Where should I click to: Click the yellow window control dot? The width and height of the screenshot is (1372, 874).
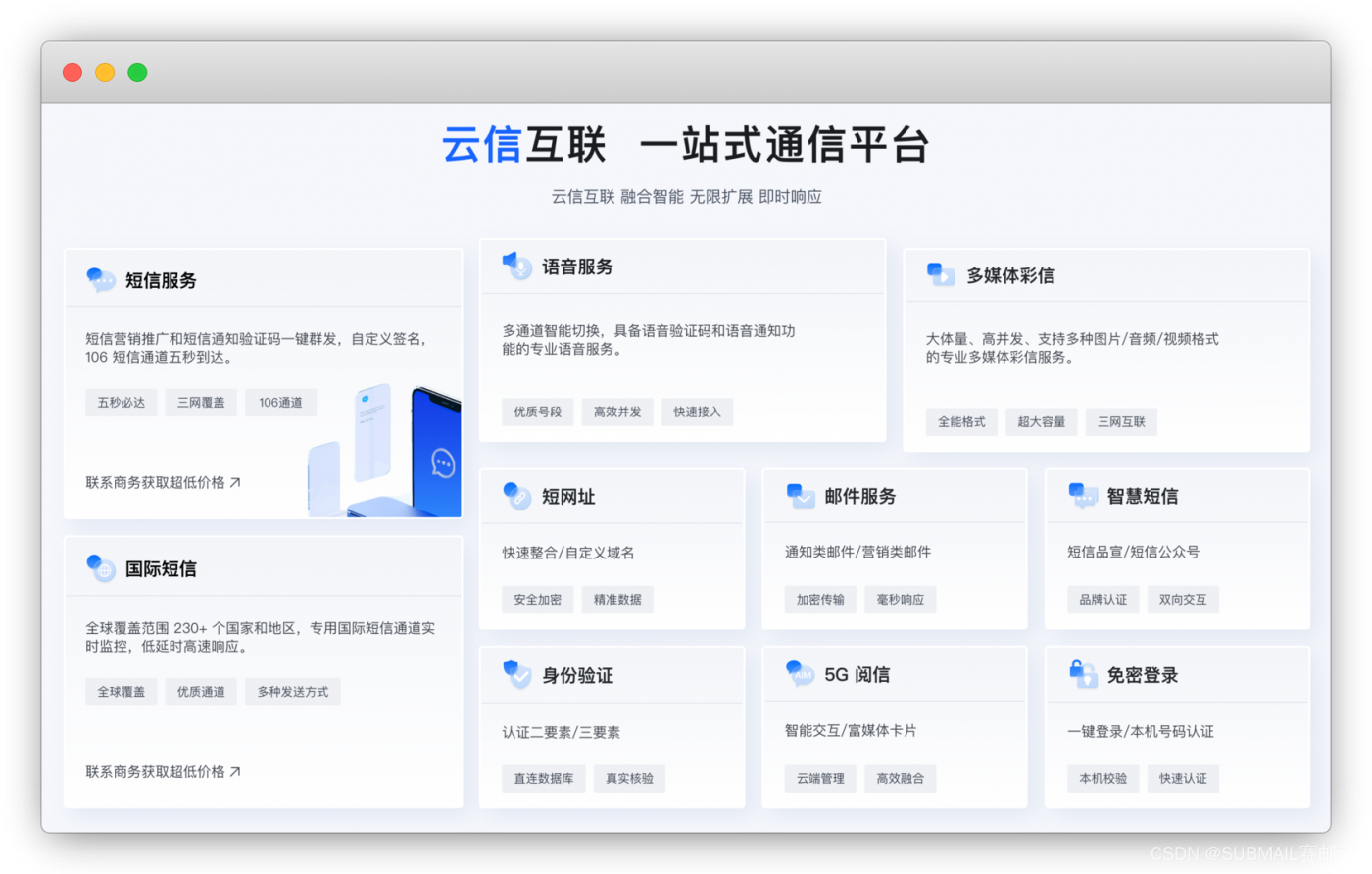(105, 72)
